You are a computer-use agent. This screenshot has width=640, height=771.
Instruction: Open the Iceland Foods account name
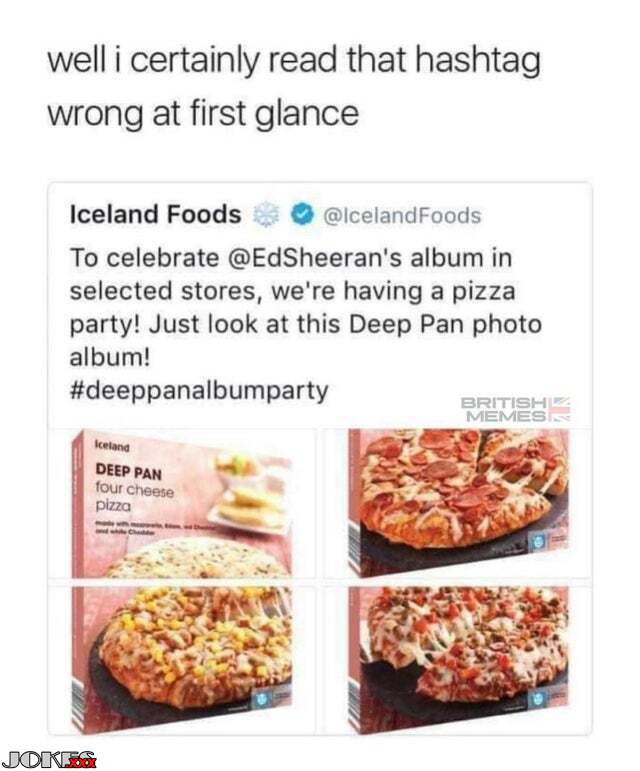155,215
